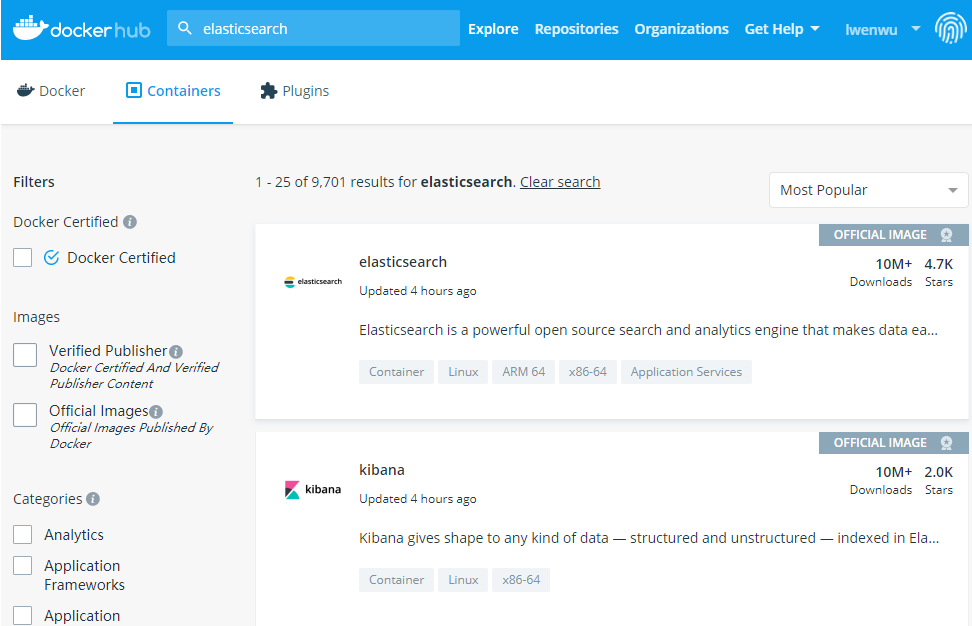The image size is (972, 626).
Task: Click kibana 2.0K Stars count
Action: [939, 480]
